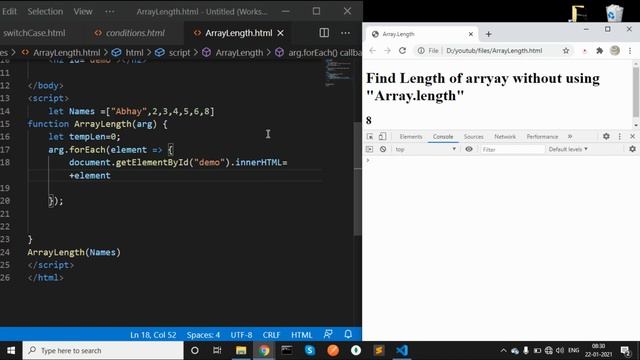The image size is (640, 360).
Task: Open the Chrome extensions puzzle icon
Action: (x=600, y=51)
